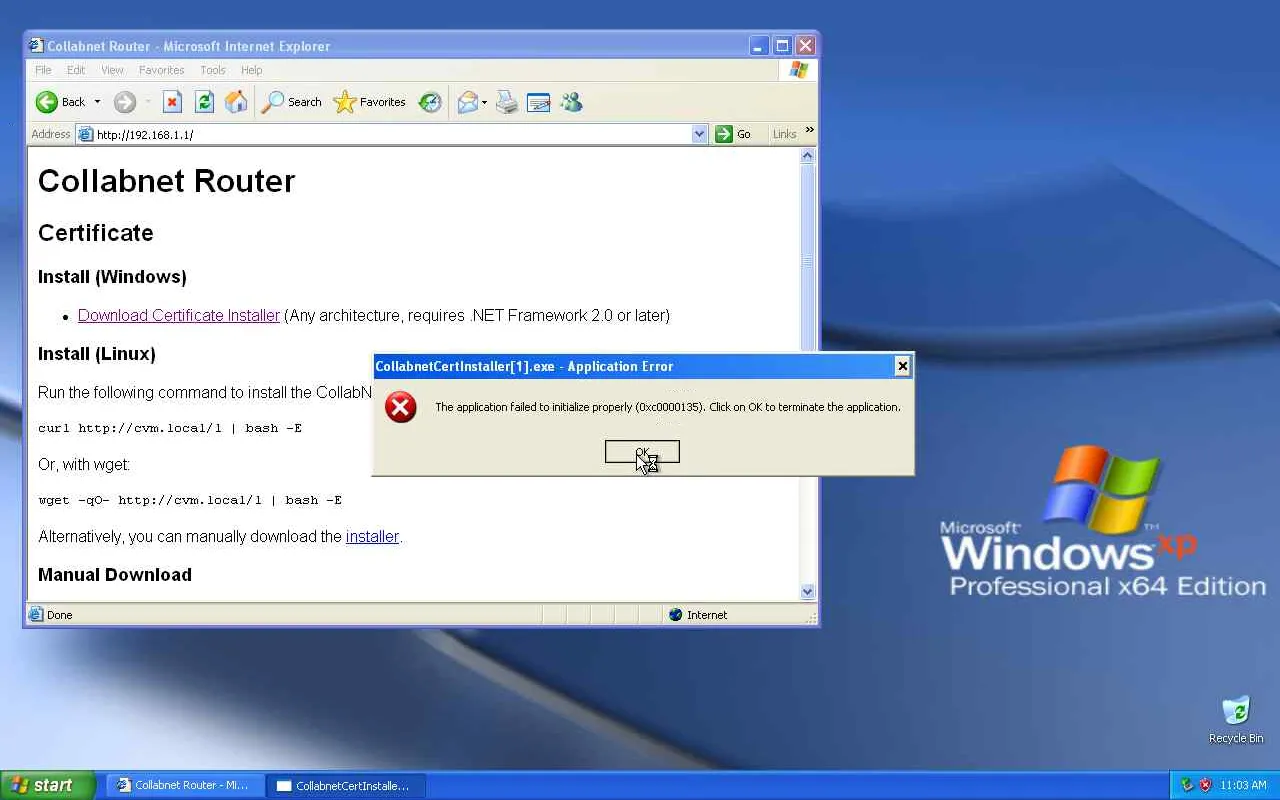Click the 'failed to initialize properly' error message
Viewport: 1280px width, 800px height.
pos(668,407)
